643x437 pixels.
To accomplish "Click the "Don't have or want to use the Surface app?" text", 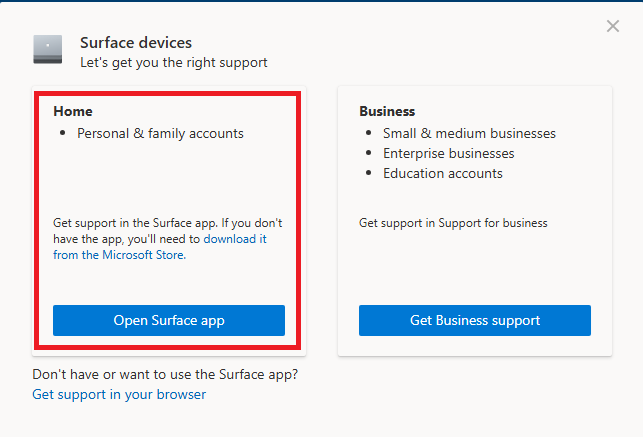I will pyautogui.click(x=165, y=374).
